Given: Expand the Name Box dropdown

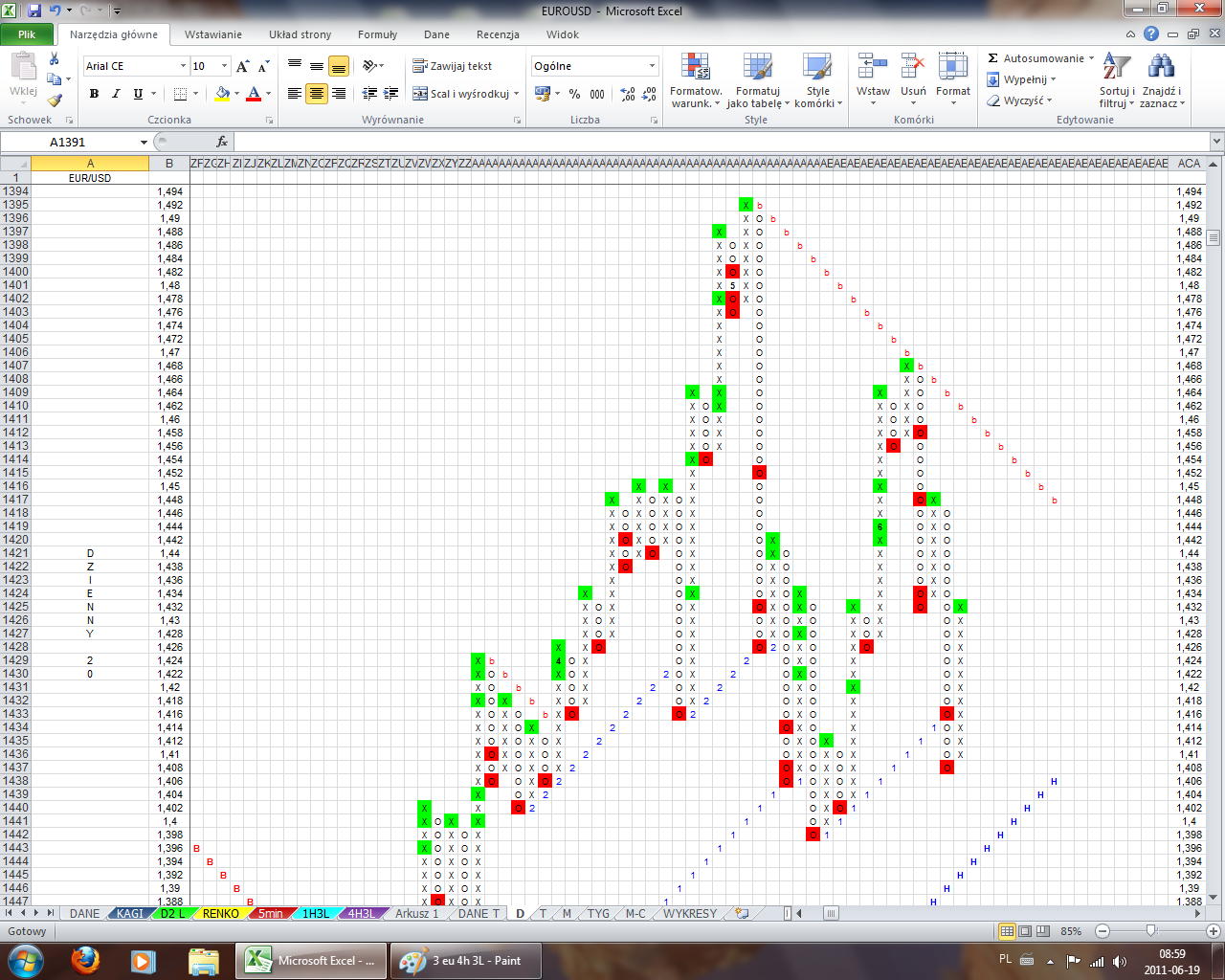Looking at the screenshot, I should pyautogui.click(x=144, y=142).
